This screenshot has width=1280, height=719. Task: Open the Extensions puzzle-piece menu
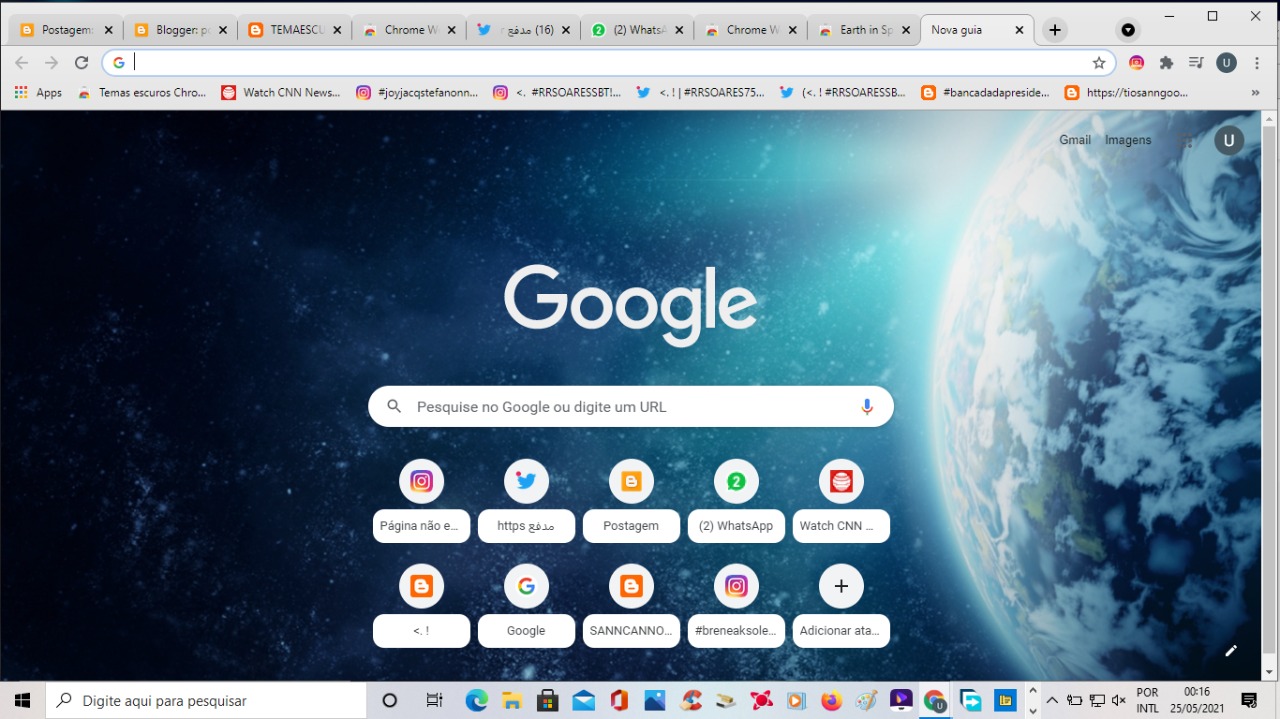[1166, 63]
